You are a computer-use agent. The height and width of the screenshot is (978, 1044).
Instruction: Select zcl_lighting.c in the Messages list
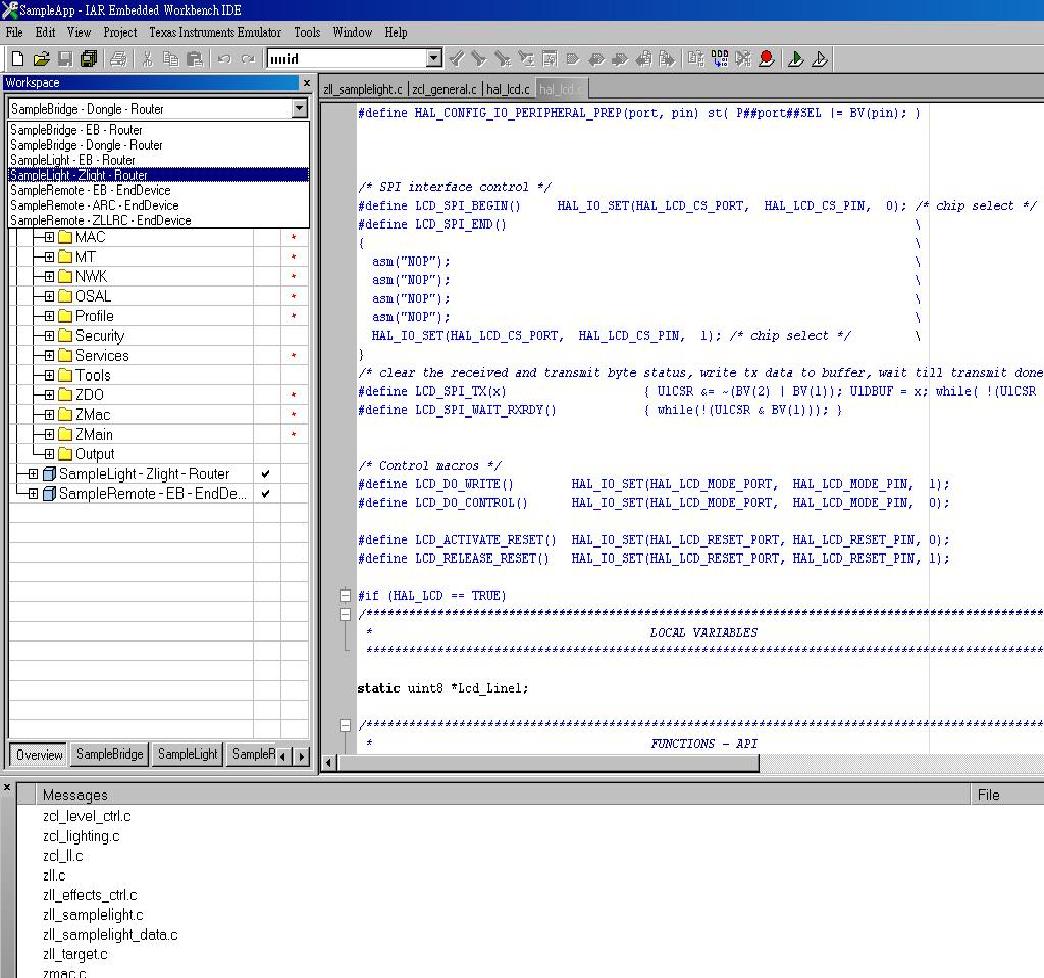click(81, 836)
